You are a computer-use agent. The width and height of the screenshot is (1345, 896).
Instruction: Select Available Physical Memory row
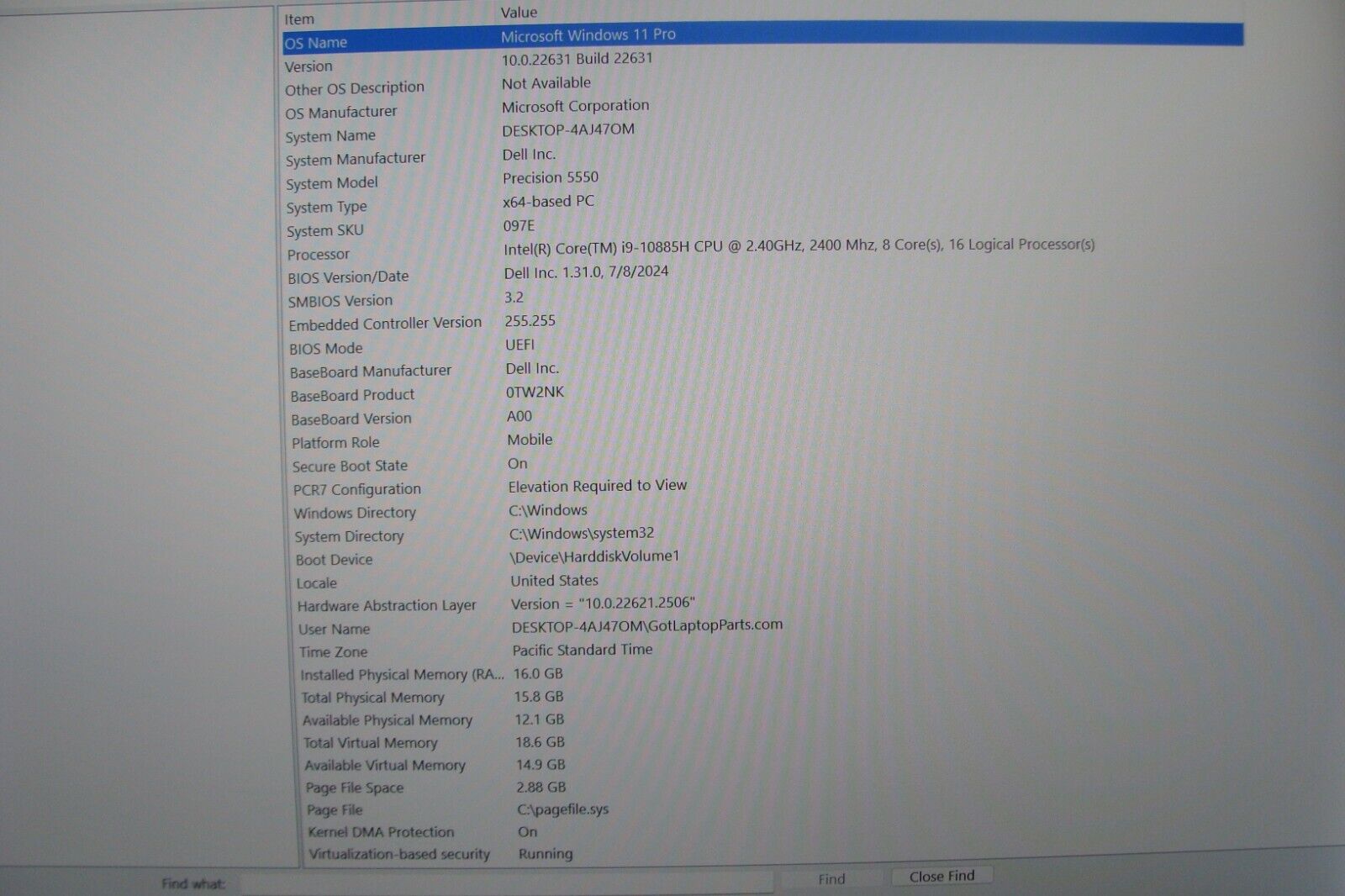(x=387, y=720)
